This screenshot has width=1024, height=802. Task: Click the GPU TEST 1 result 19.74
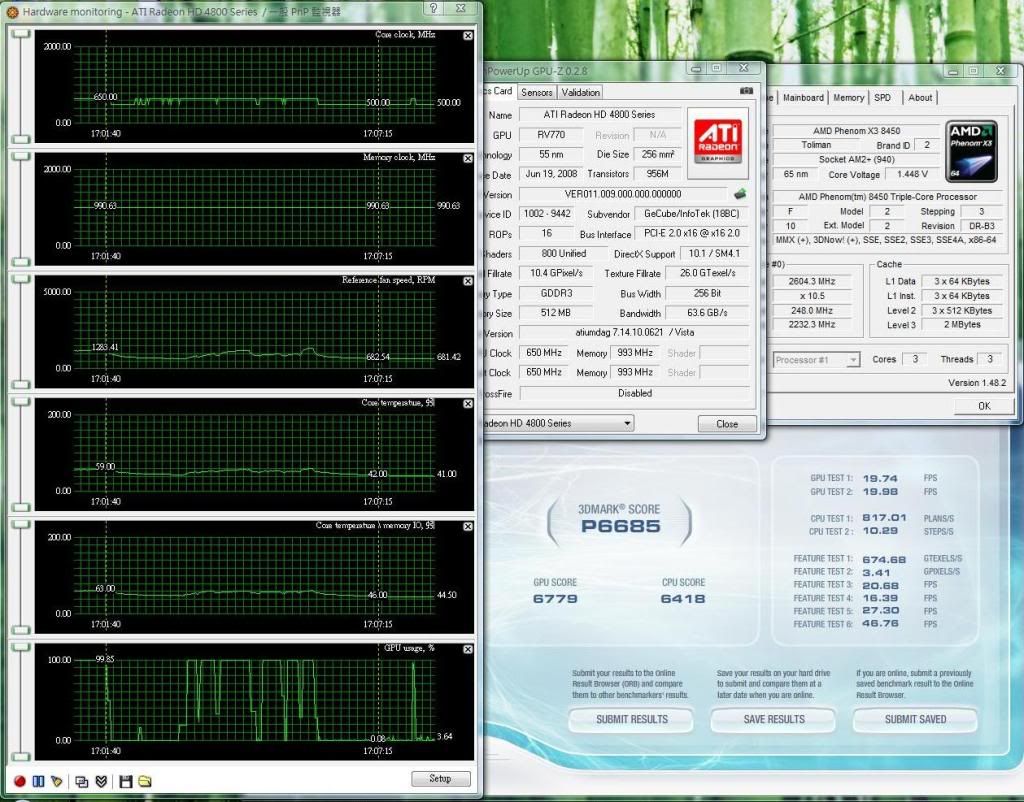[x=880, y=478]
